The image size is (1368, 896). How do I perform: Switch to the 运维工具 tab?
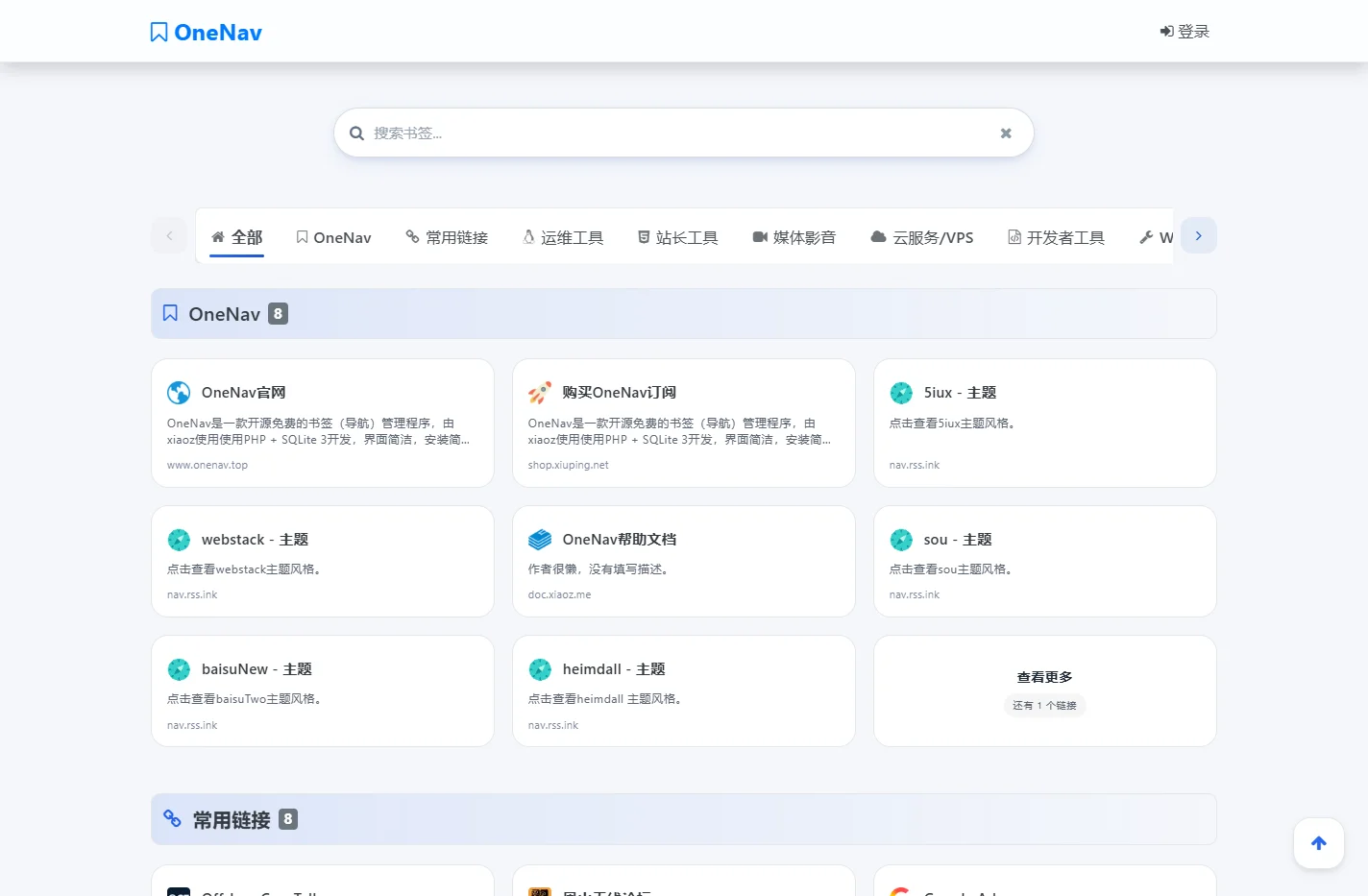point(563,237)
